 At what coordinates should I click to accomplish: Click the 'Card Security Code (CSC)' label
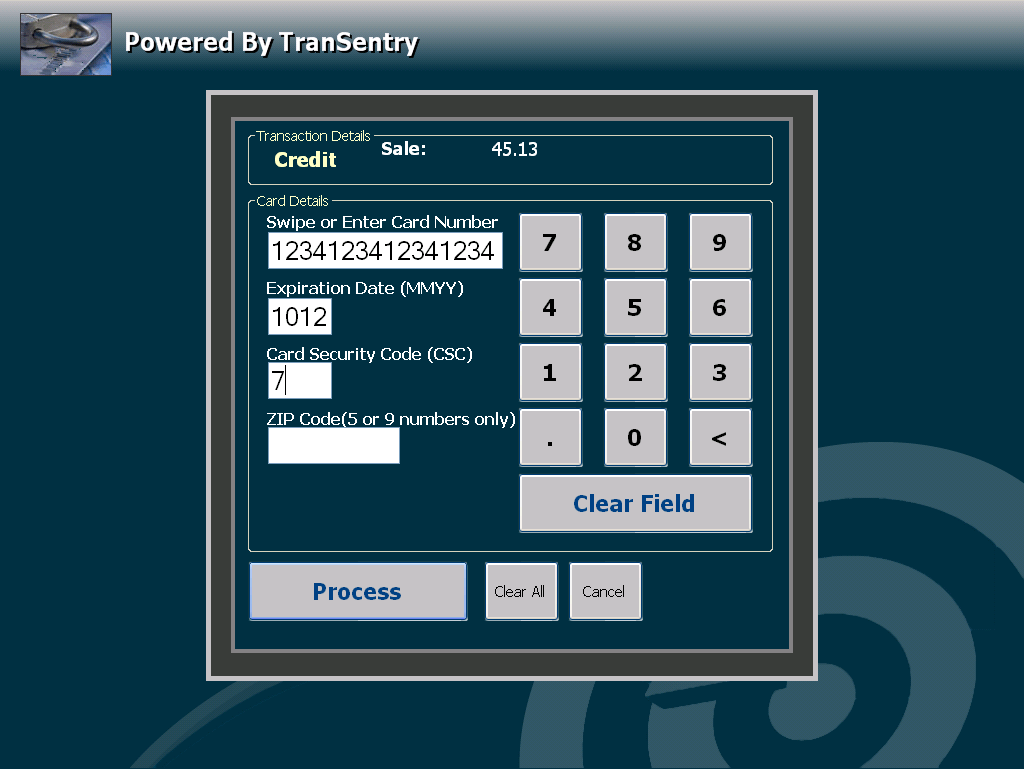(x=370, y=354)
